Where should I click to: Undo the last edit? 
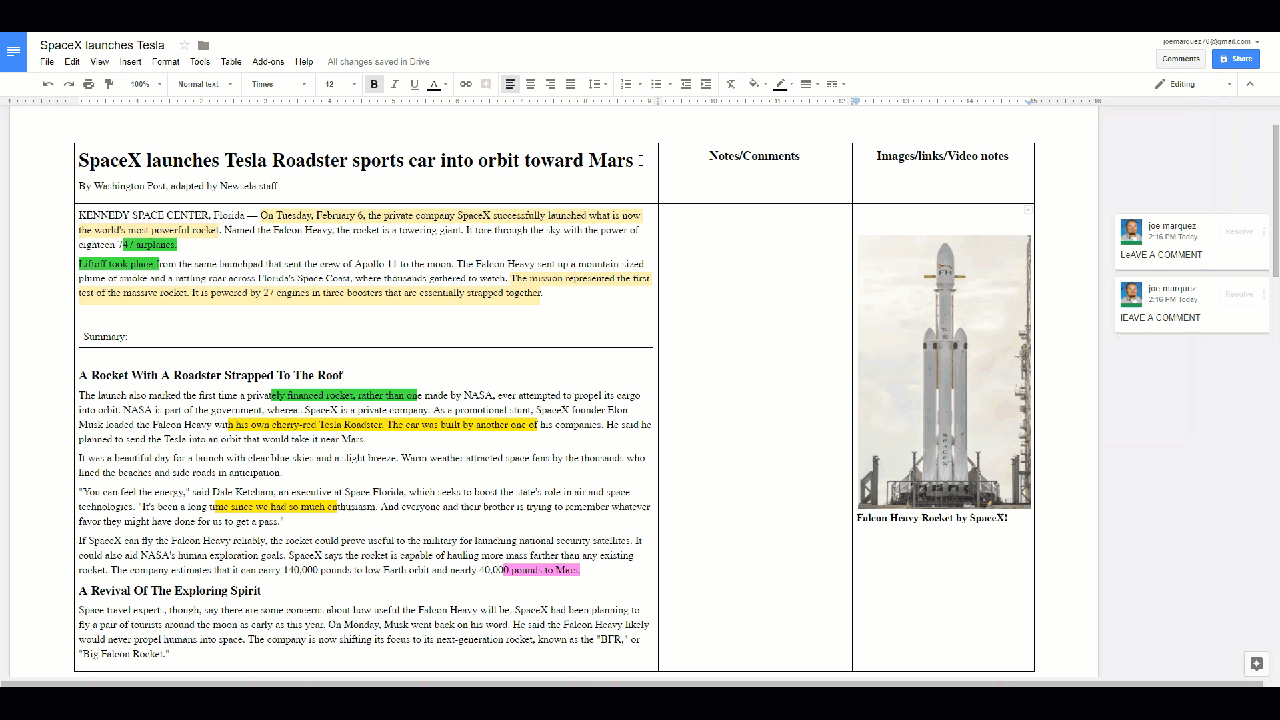pos(48,84)
